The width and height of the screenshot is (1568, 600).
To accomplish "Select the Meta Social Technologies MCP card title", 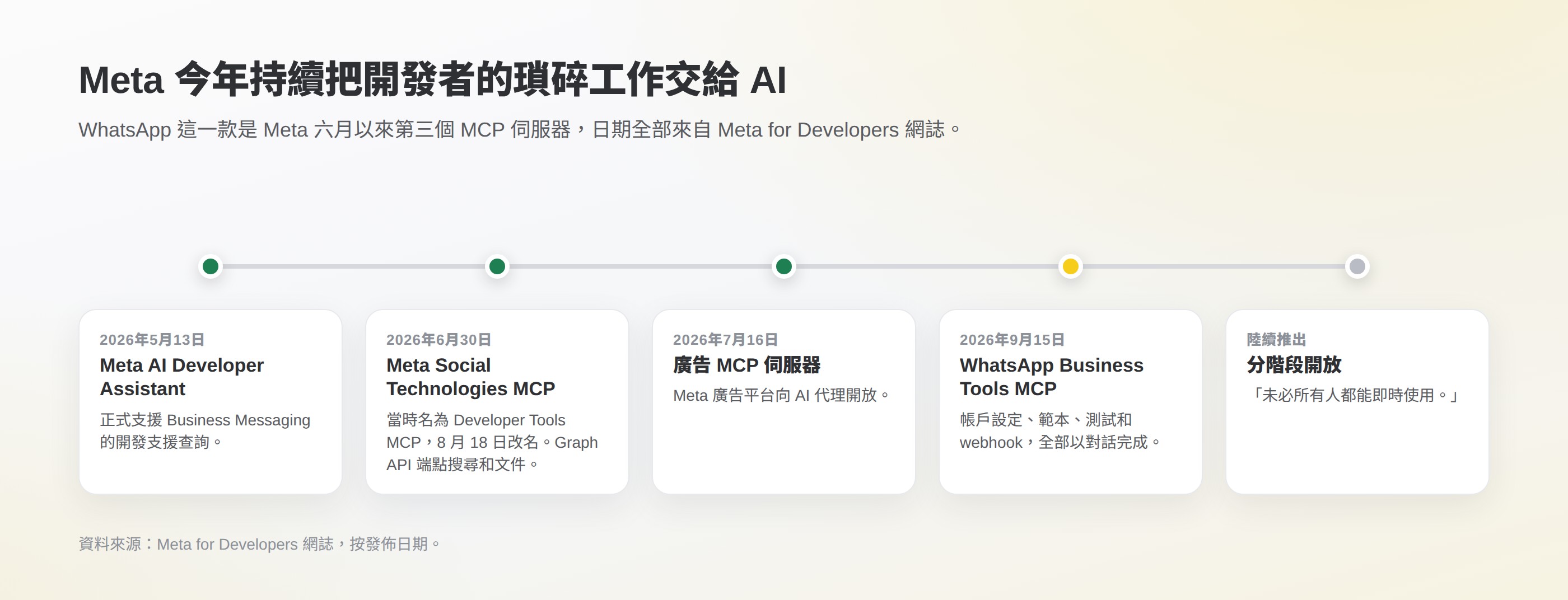I will click(x=470, y=377).
